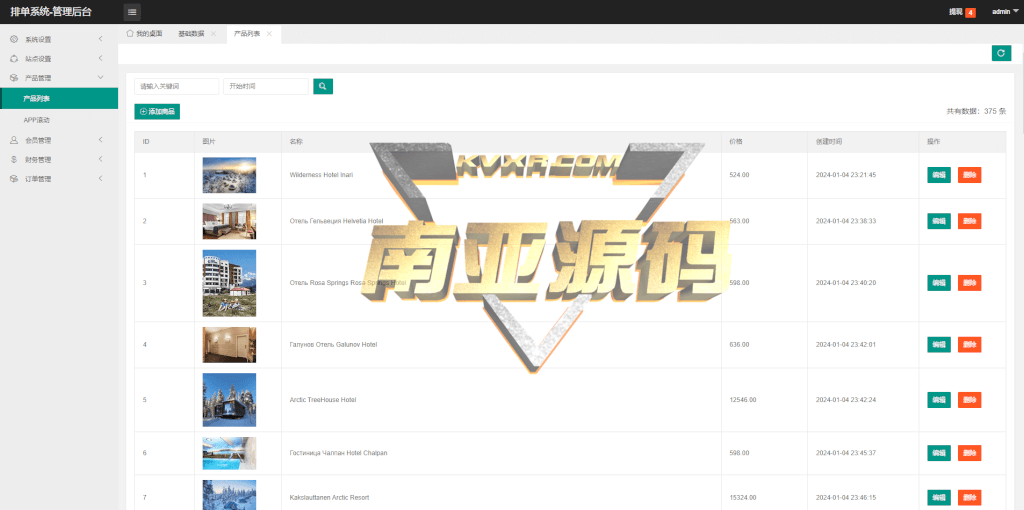The image size is (1024, 510).
Task: Edit the Galunov Hotel row
Action: click(x=939, y=345)
